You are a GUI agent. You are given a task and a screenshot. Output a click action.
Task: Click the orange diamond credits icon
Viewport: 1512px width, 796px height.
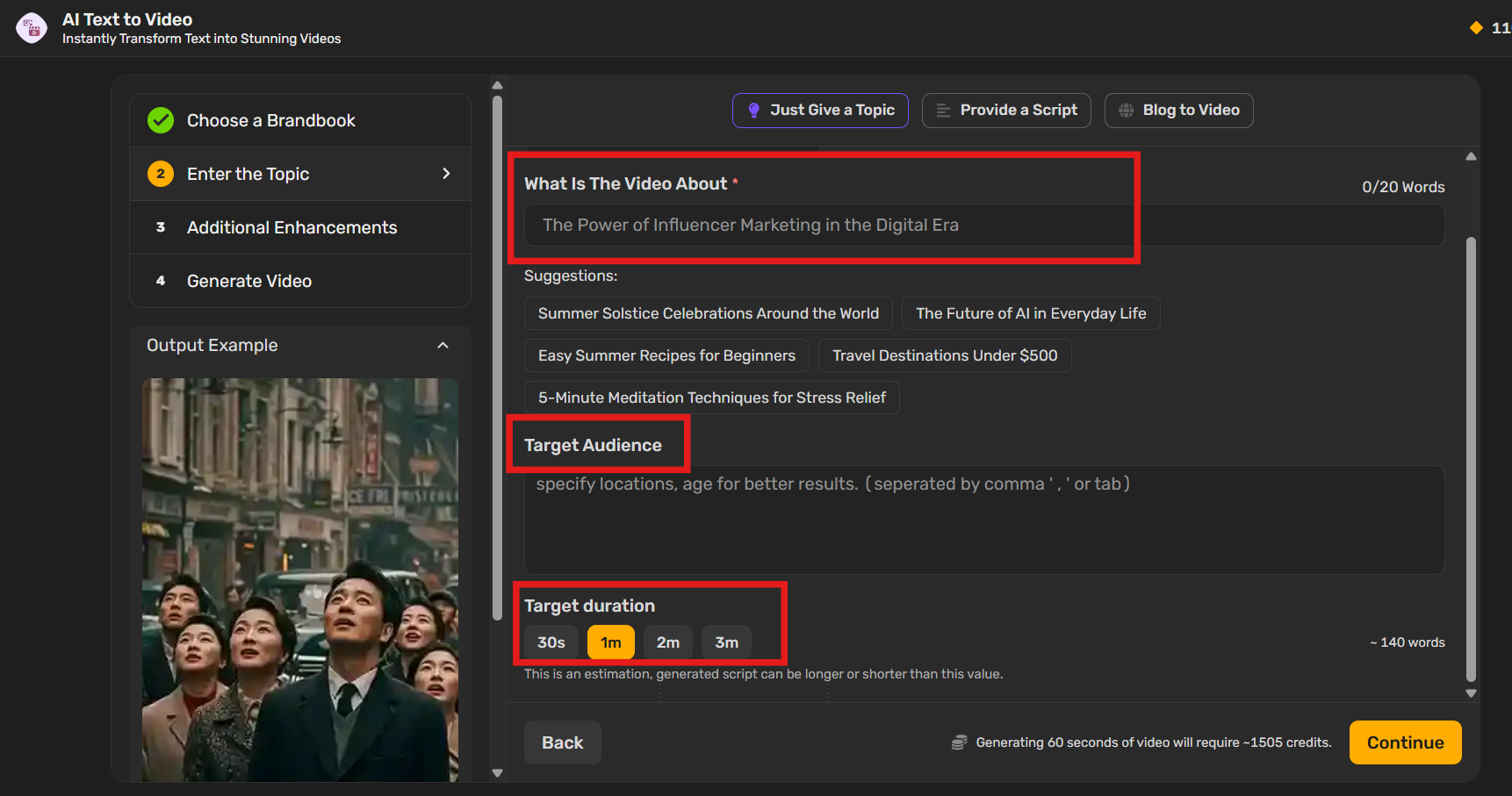click(x=1476, y=27)
